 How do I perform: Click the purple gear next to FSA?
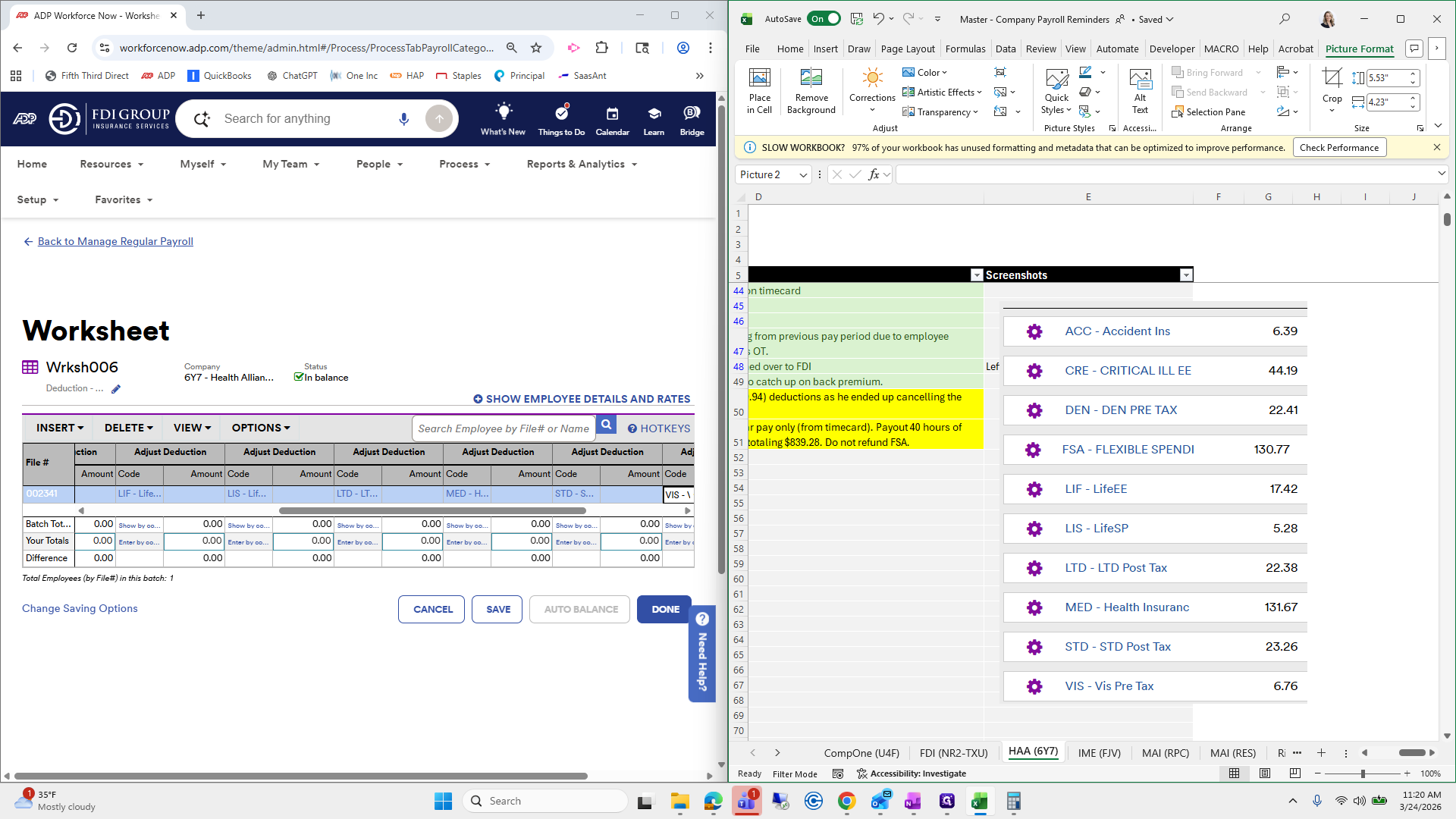tap(1033, 450)
